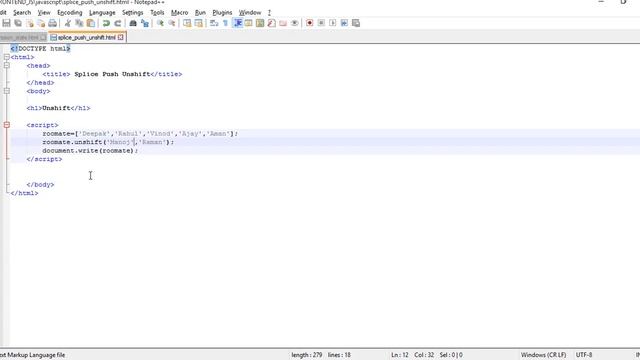Image resolution: width=640 pixels, height=360 pixels.
Task: Start macro recording red button
Action: click(309, 23)
